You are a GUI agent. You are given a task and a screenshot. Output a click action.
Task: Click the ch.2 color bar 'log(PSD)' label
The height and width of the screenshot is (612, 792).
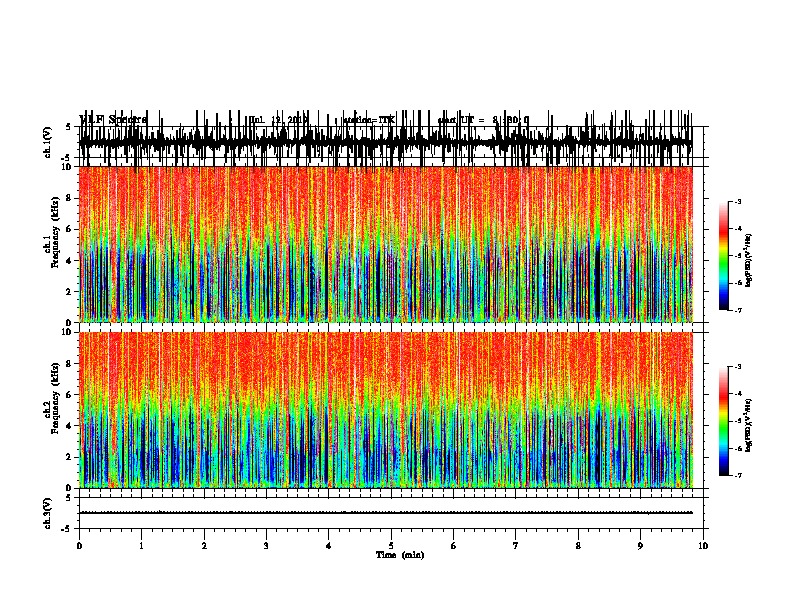coord(748,425)
